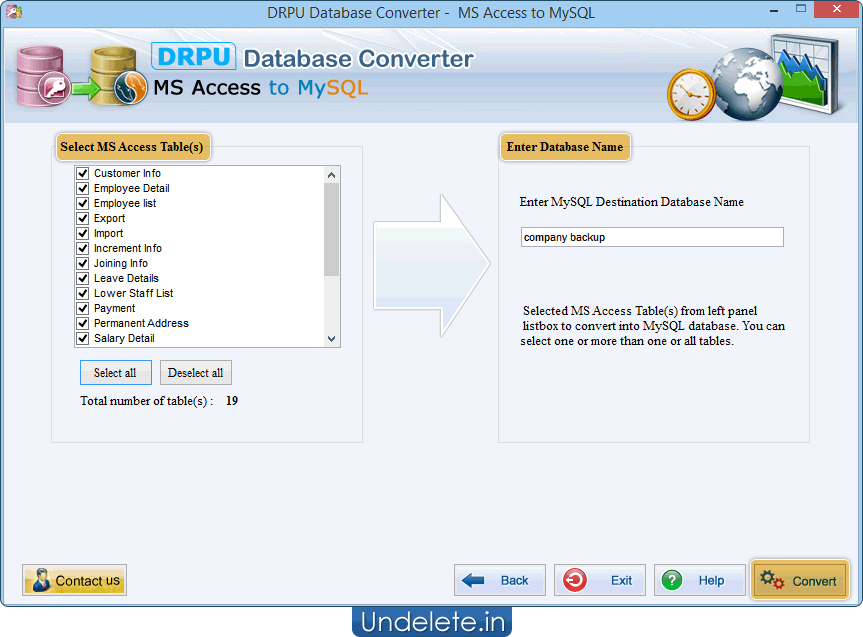Image resolution: width=863 pixels, height=637 pixels.
Task: Select the Leave Details table name
Action: click(x=126, y=278)
